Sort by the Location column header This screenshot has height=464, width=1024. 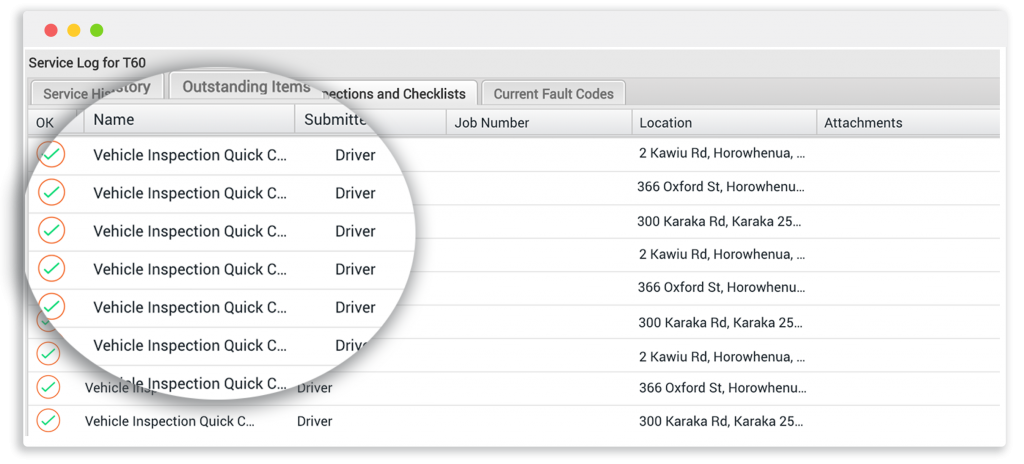point(724,123)
